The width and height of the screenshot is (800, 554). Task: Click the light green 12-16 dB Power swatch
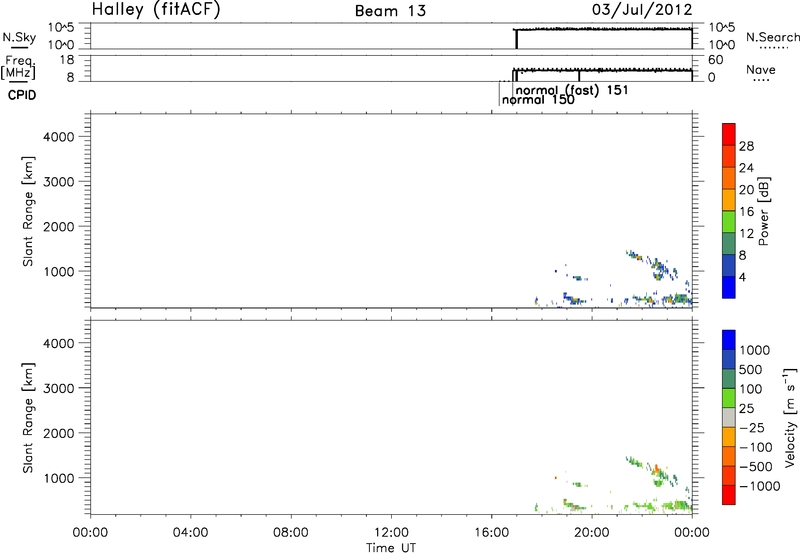(x=729, y=222)
